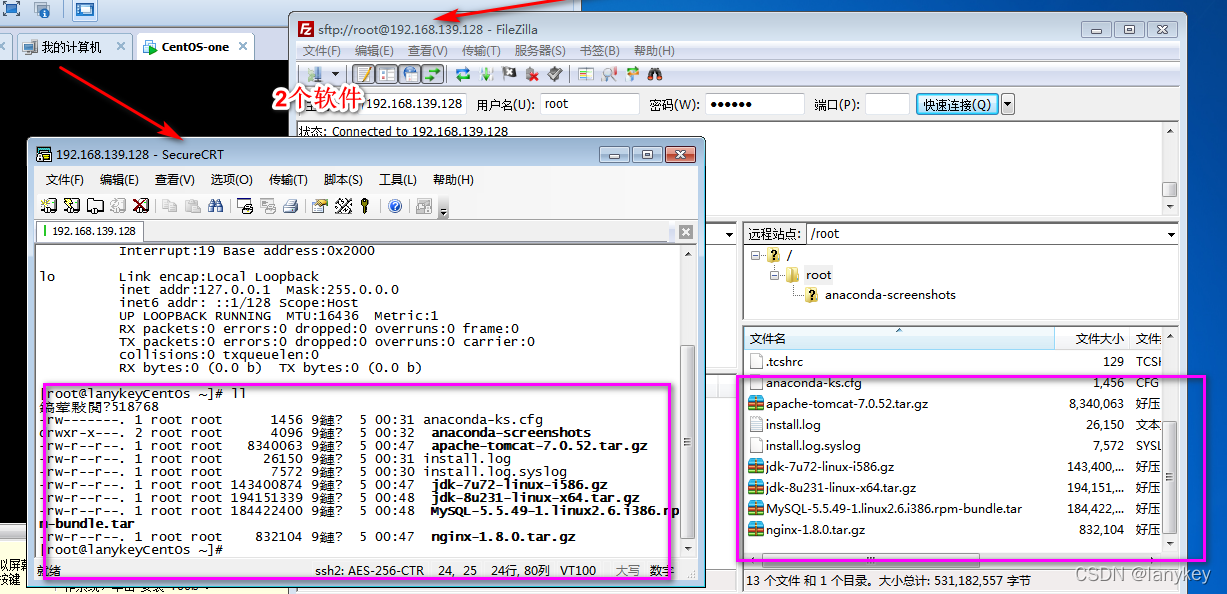Toggle synchronized browsing in FileZilla

(x=632, y=74)
